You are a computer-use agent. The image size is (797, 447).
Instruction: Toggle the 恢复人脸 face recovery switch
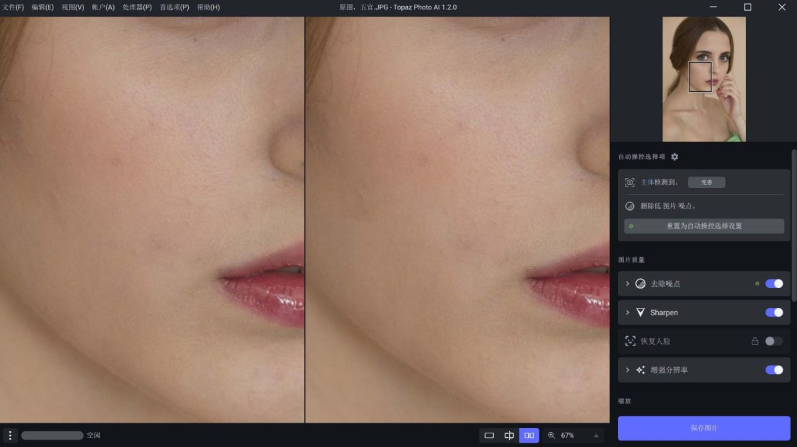tap(774, 341)
